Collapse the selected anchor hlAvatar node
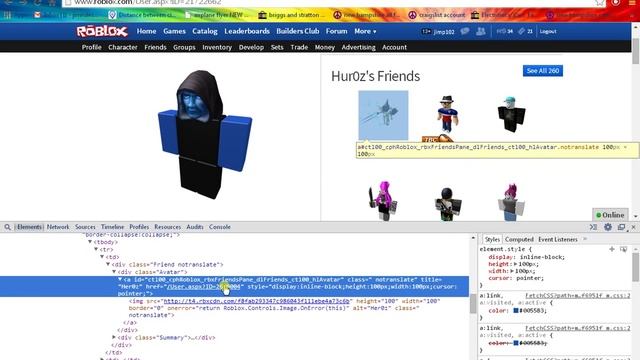The image size is (640, 360). coord(120,280)
